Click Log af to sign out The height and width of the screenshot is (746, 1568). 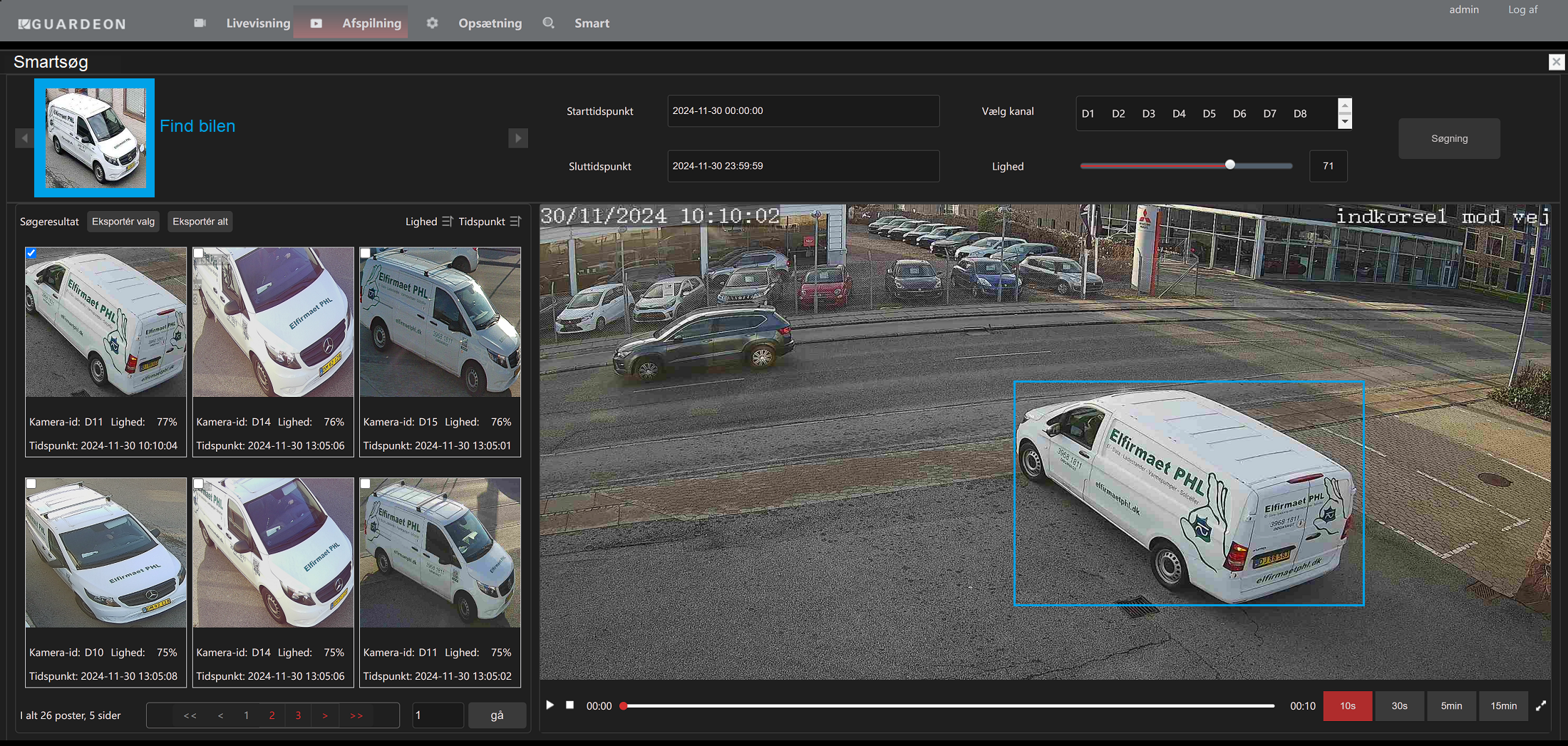point(1522,9)
